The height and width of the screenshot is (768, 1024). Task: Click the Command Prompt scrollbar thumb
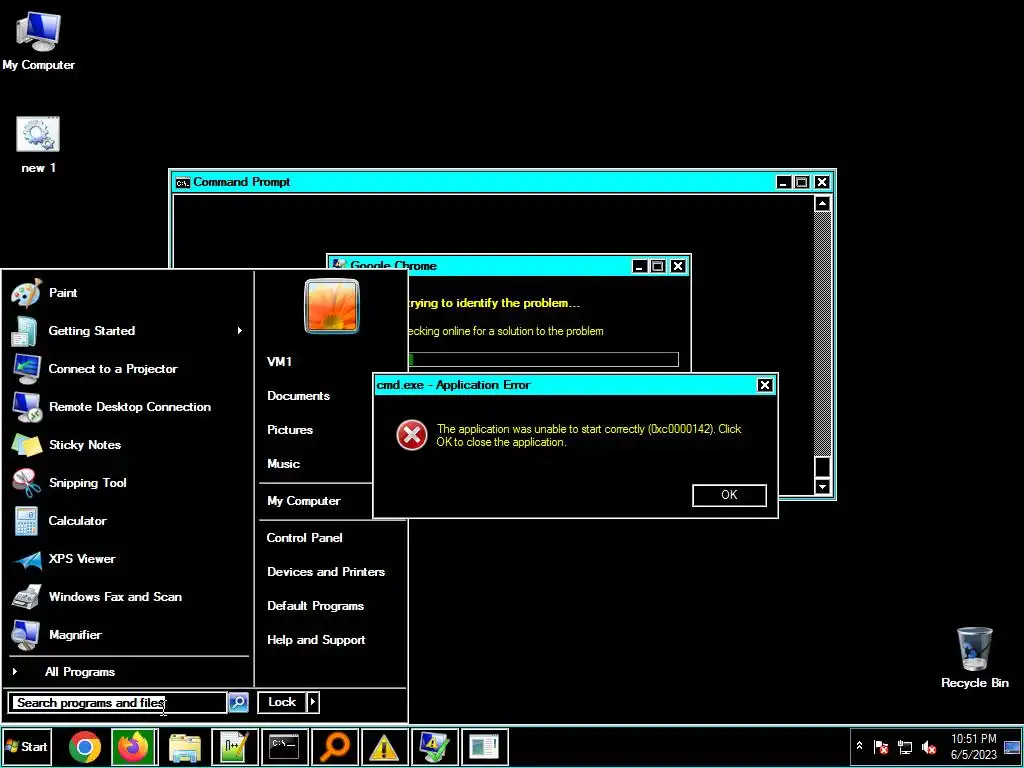[822, 466]
